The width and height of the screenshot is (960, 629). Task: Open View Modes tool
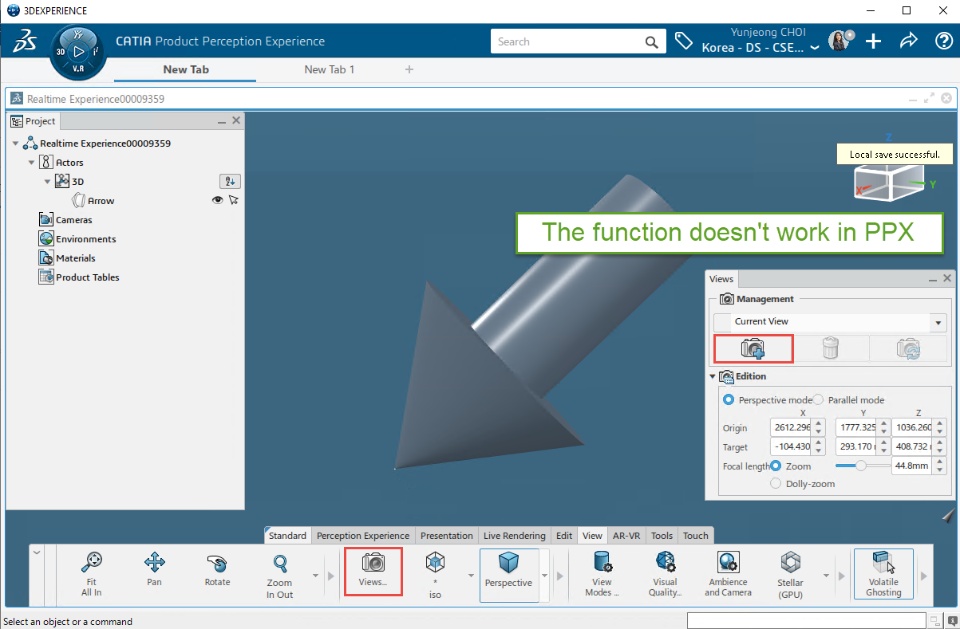602,573
